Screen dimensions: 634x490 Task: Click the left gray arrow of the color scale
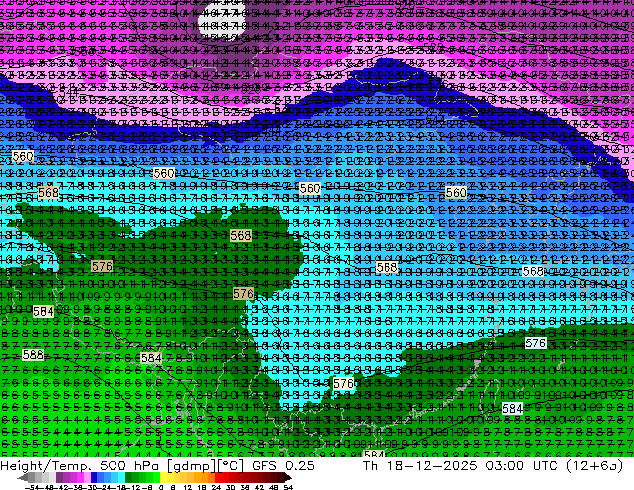[23, 477]
